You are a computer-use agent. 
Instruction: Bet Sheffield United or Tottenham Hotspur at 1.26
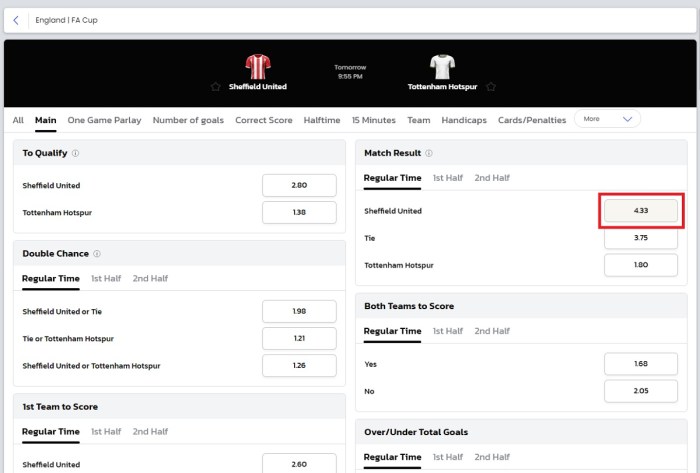click(299, 365)
